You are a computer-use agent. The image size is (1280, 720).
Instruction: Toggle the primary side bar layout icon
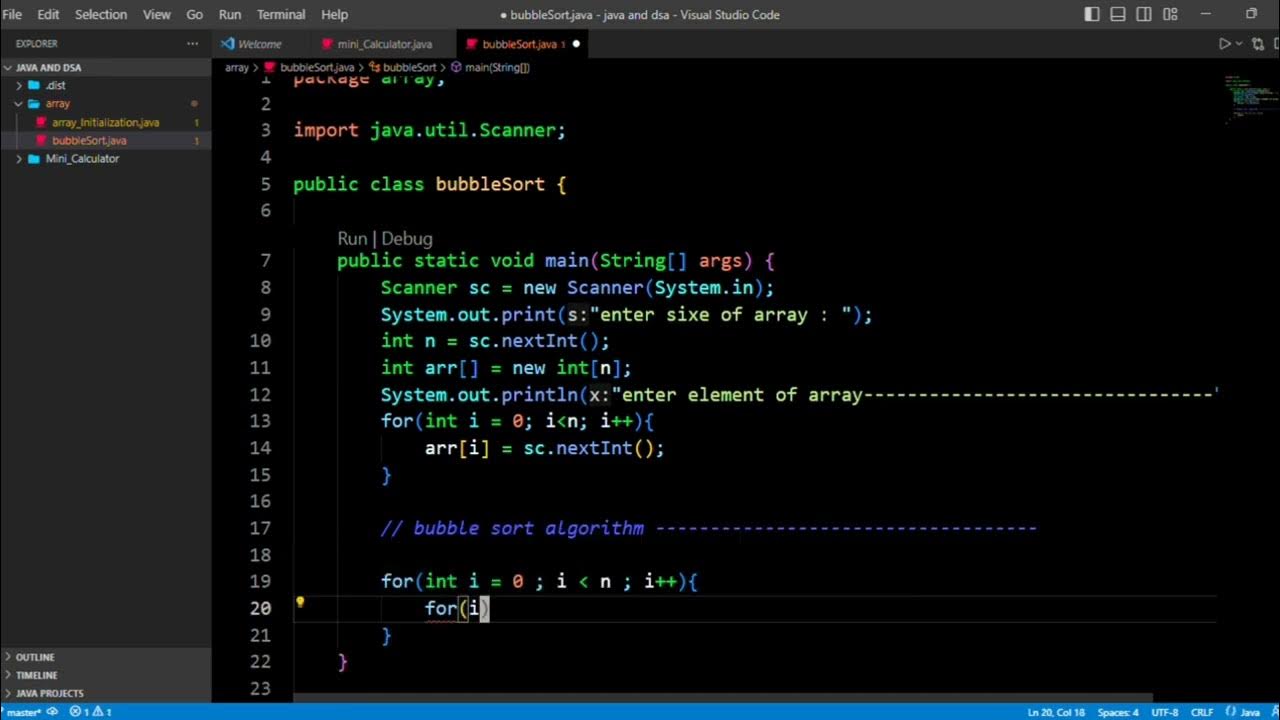point(1092,14)
